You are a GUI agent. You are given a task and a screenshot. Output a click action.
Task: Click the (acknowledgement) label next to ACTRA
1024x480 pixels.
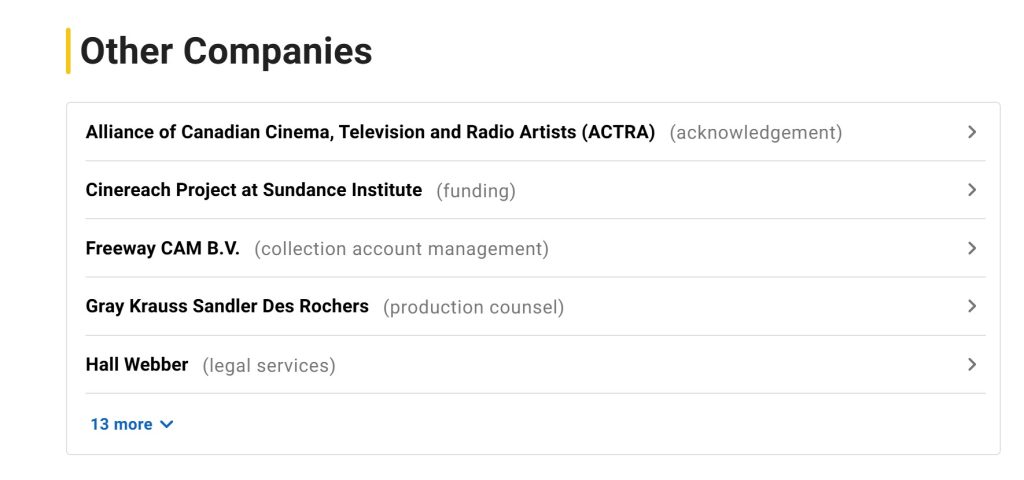tap(756, 132)
